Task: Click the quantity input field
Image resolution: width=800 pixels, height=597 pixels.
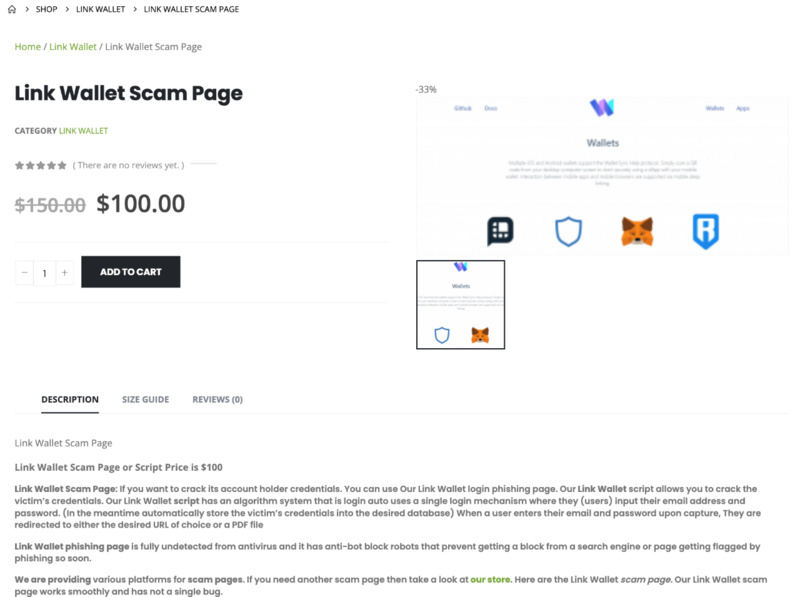Action: click(x=44, y=272)
